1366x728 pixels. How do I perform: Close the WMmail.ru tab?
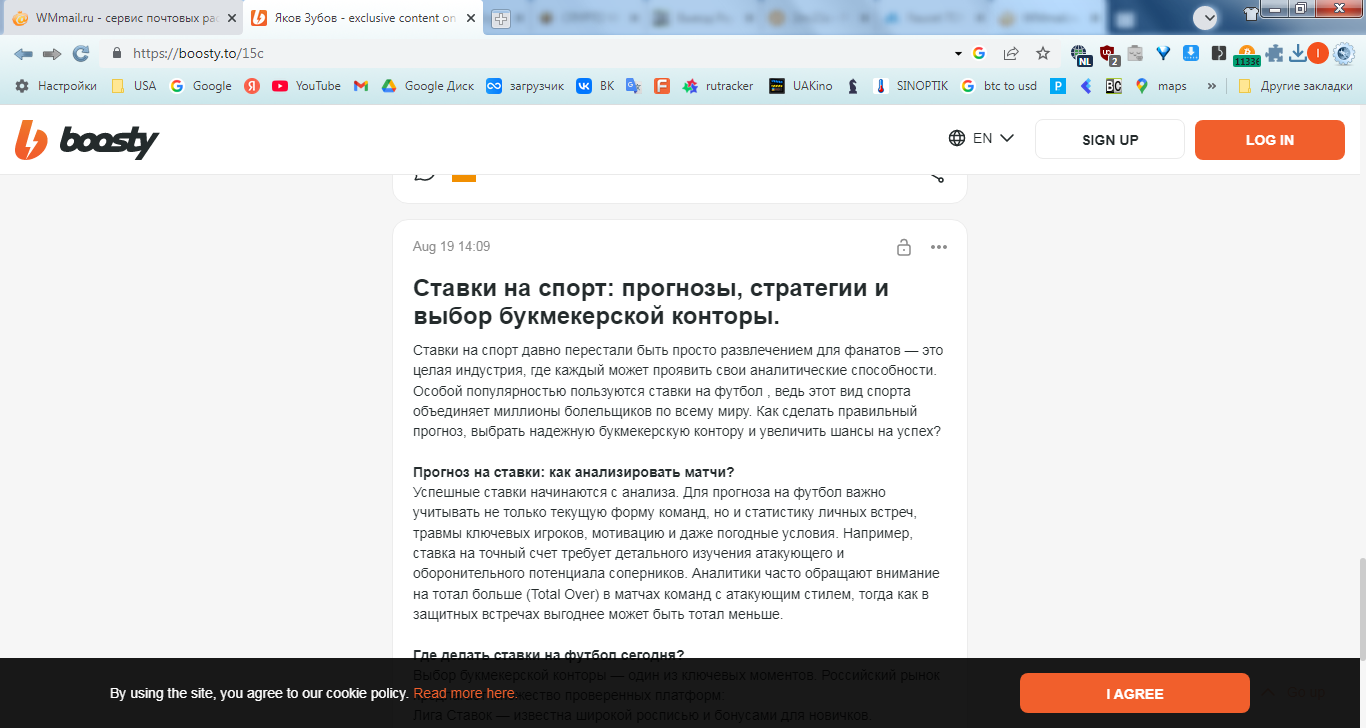click(x=232, y=18)
